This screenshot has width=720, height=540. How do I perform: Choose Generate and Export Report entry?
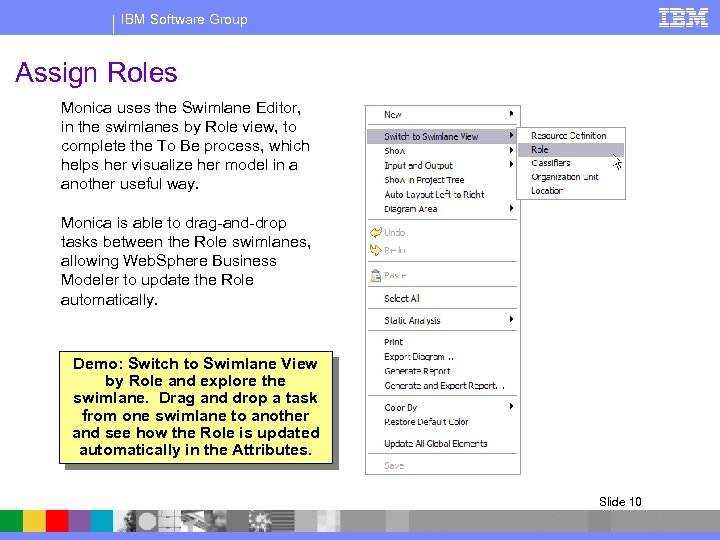pos(443,386)
